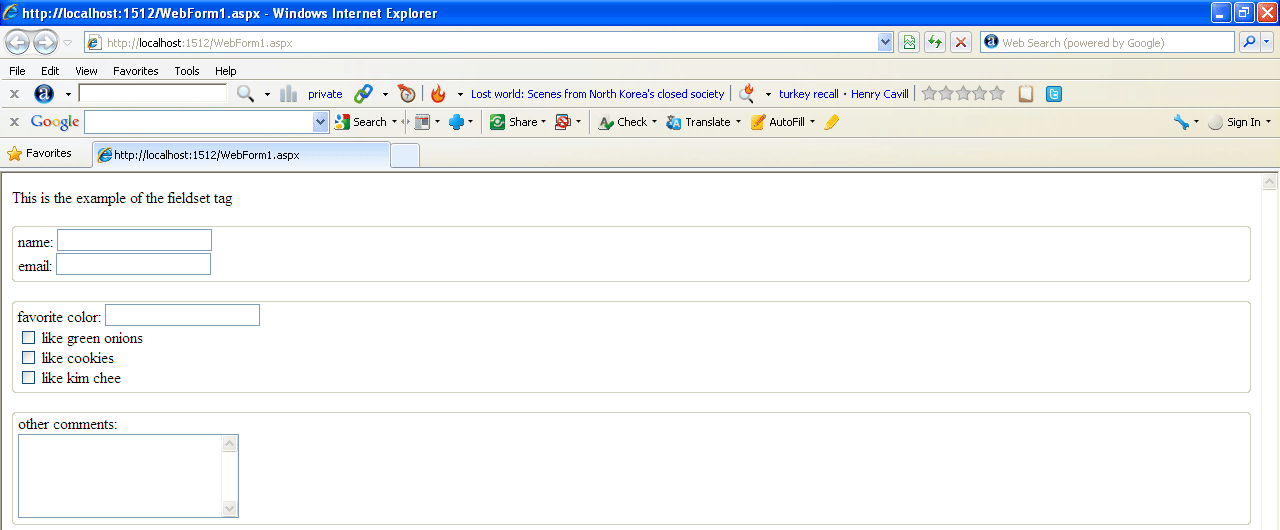
Task: Click the blue plus gadget icon on Google Toolbar
Action: tap(457, 122)
